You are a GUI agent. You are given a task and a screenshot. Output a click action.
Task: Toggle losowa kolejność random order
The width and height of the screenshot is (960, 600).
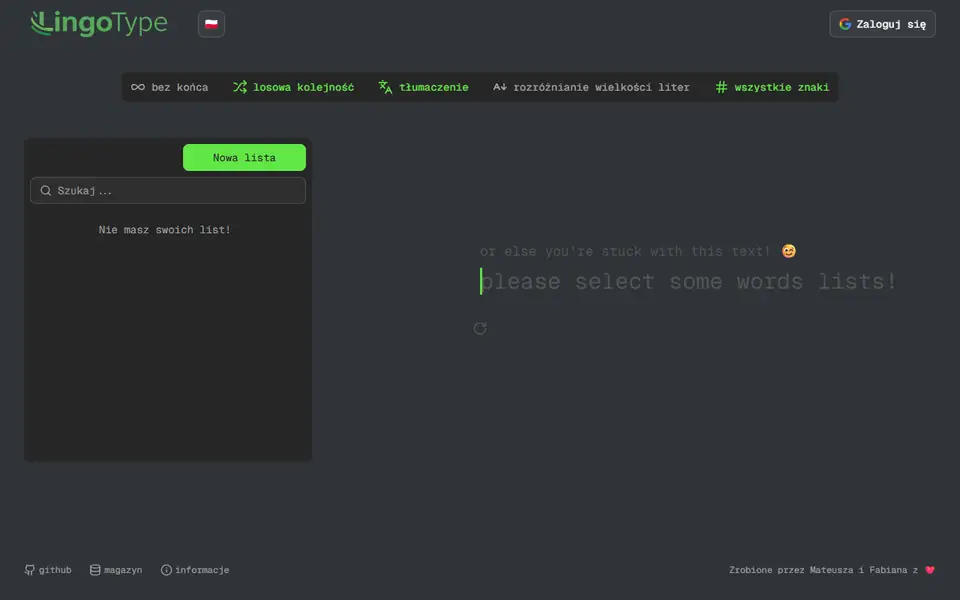[x=293, y=87]
